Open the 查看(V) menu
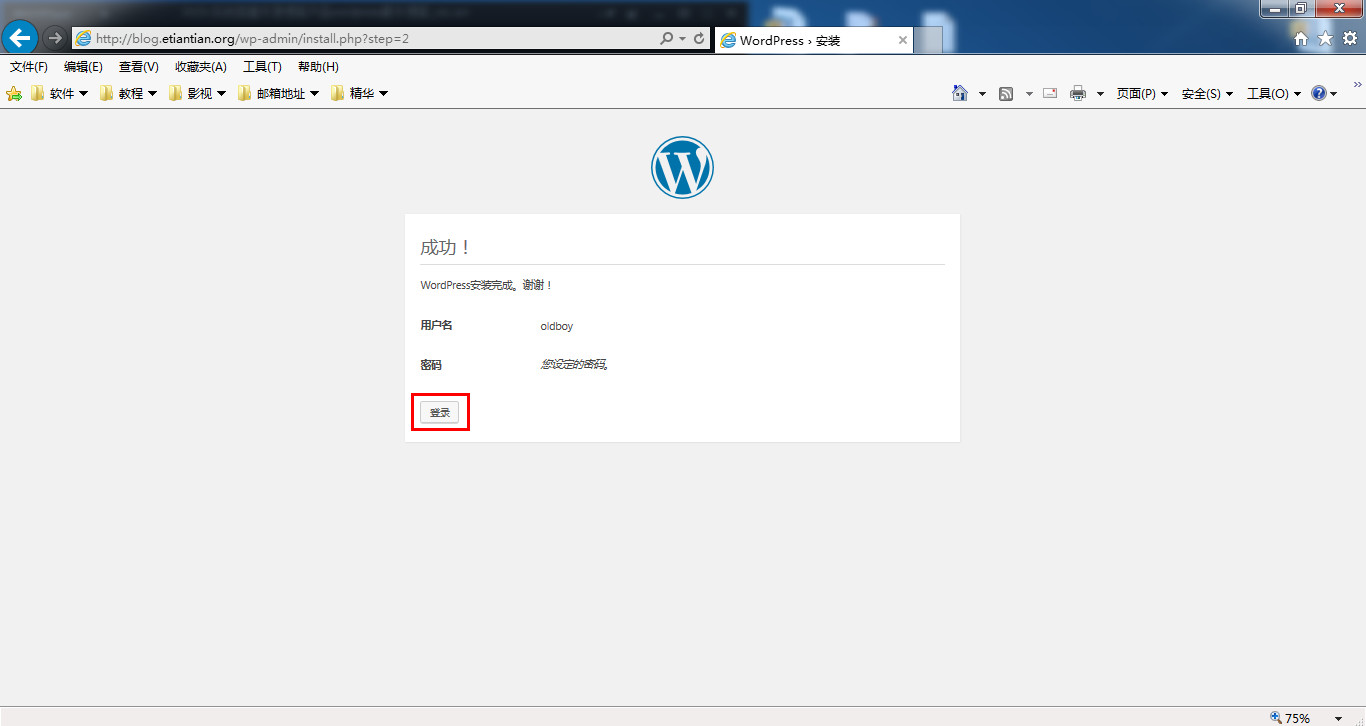The image size is (1366, 726). (x=139, y=67)
